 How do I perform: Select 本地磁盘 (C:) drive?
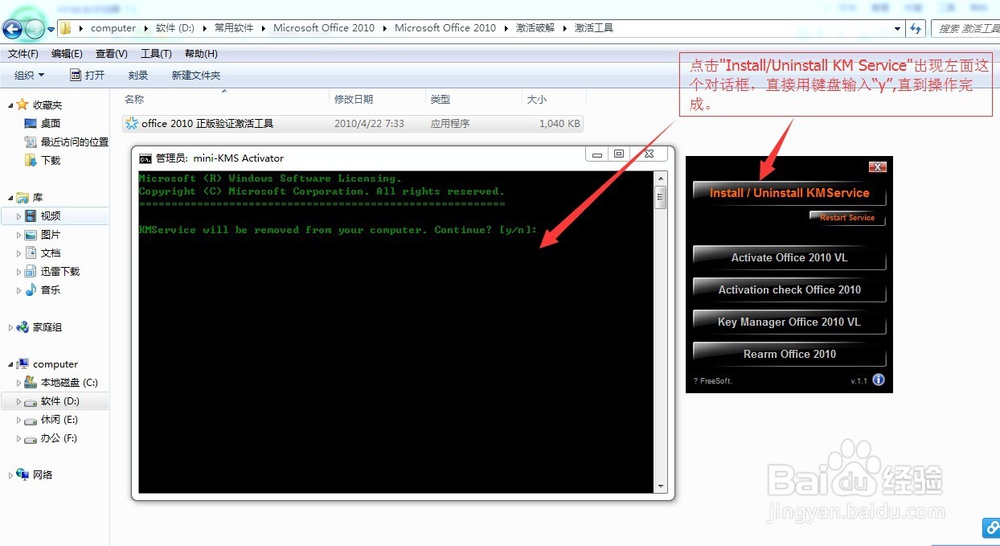69,383
